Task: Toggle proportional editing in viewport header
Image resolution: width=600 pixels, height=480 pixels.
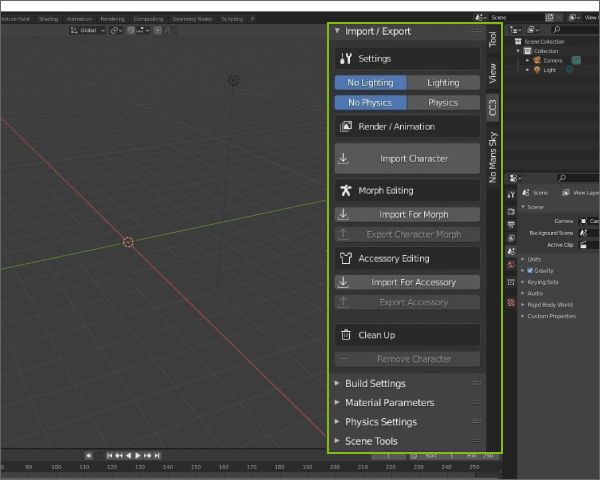Action: tap(158, 30)
